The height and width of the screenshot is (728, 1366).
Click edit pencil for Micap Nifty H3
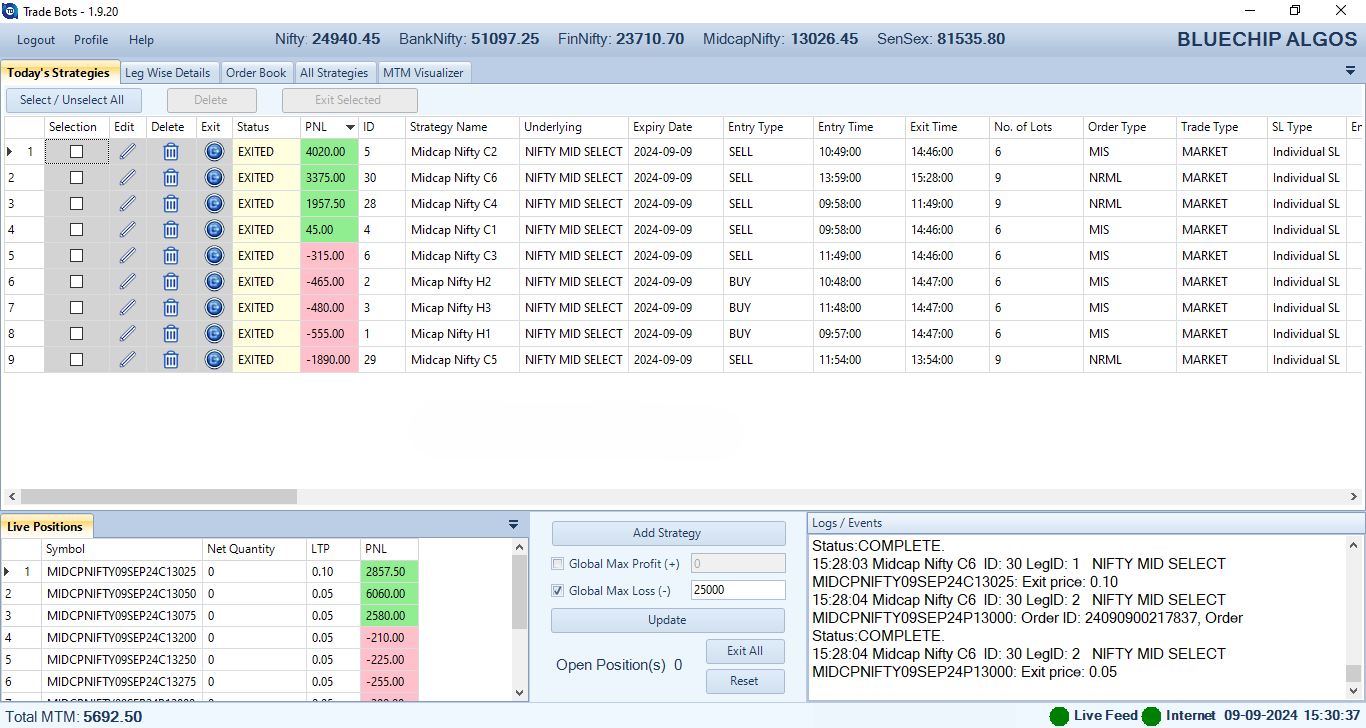click(127, 307)
